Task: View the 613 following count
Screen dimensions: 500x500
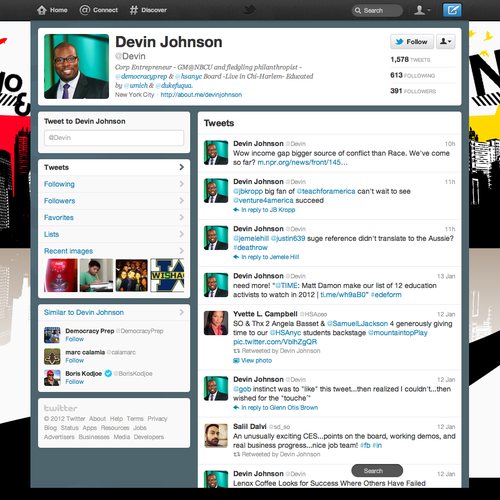Action: coord(413,75)
